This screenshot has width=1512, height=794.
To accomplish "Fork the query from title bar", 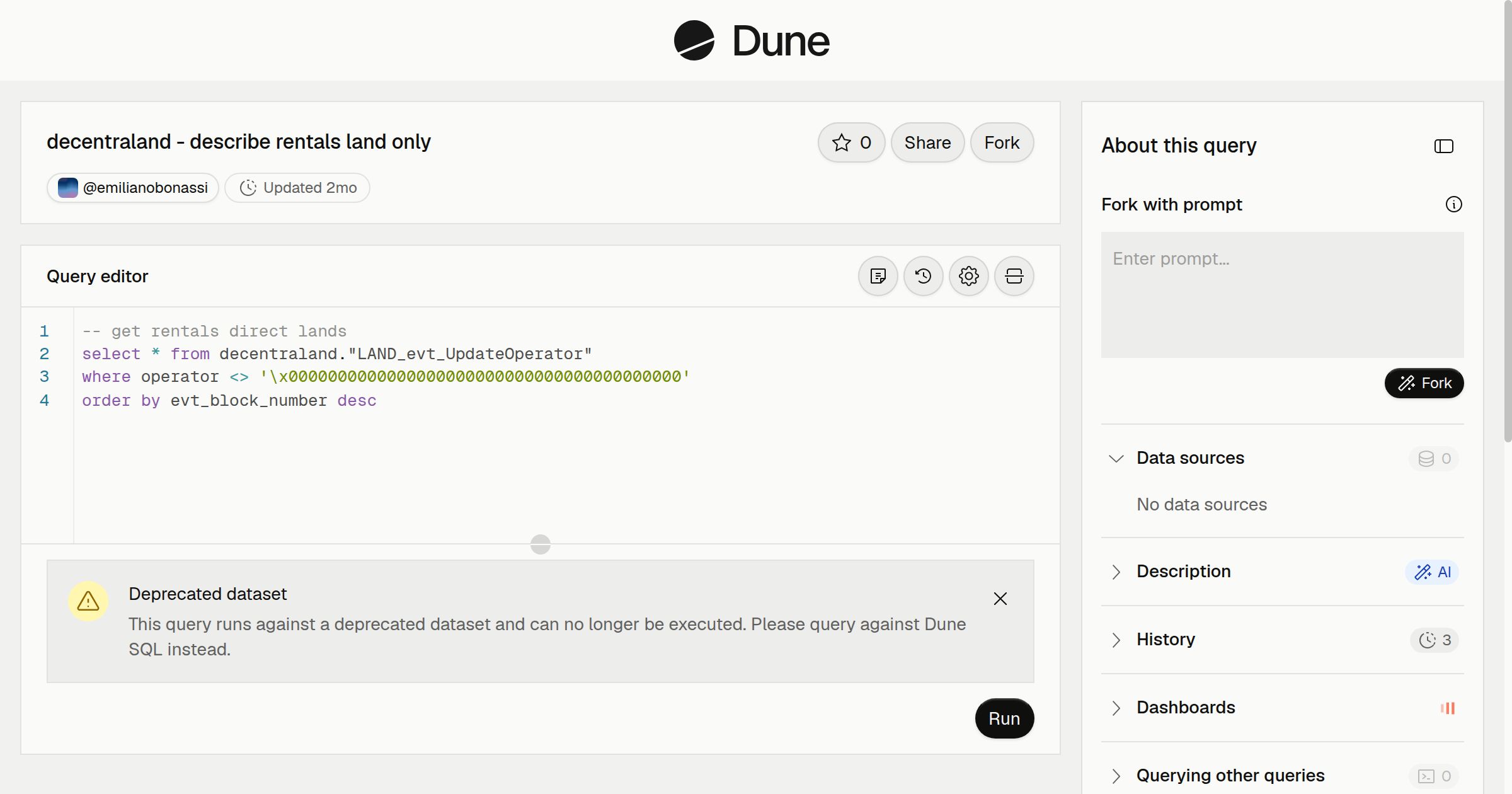I will pos(1002,142).
